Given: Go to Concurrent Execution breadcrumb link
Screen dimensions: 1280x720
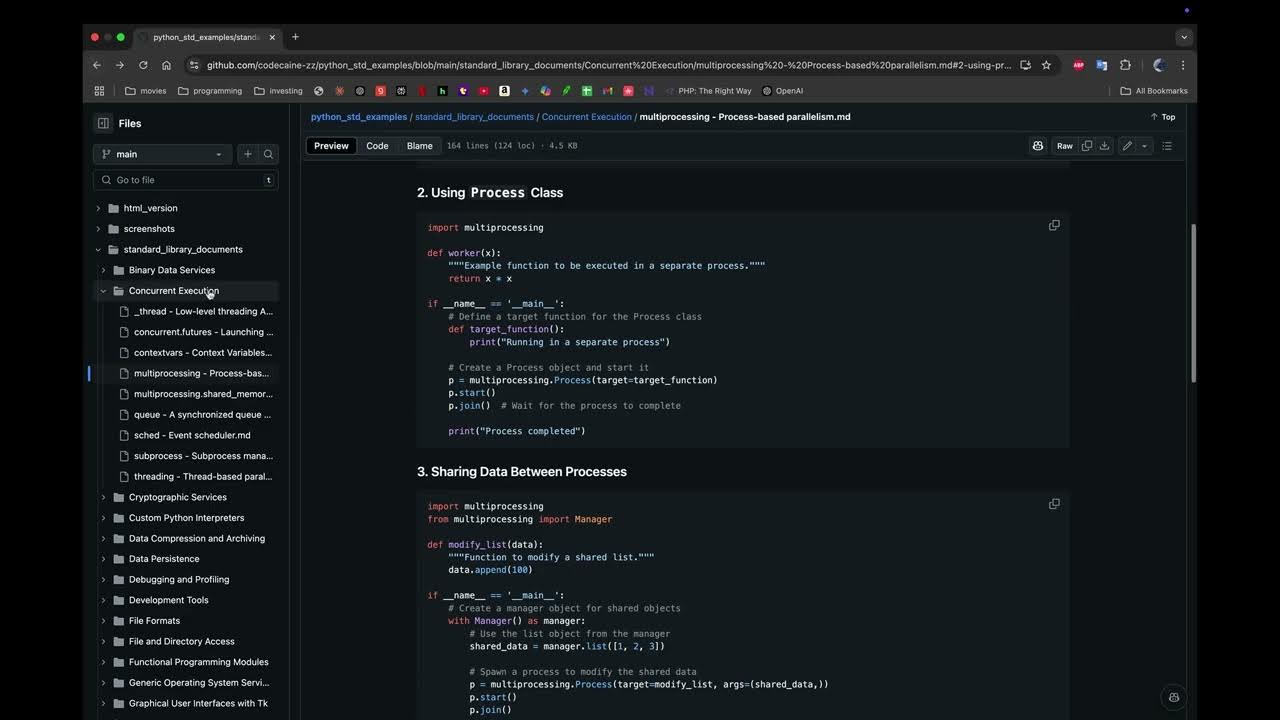Looking at the screenshot, I should click(587, 117).
